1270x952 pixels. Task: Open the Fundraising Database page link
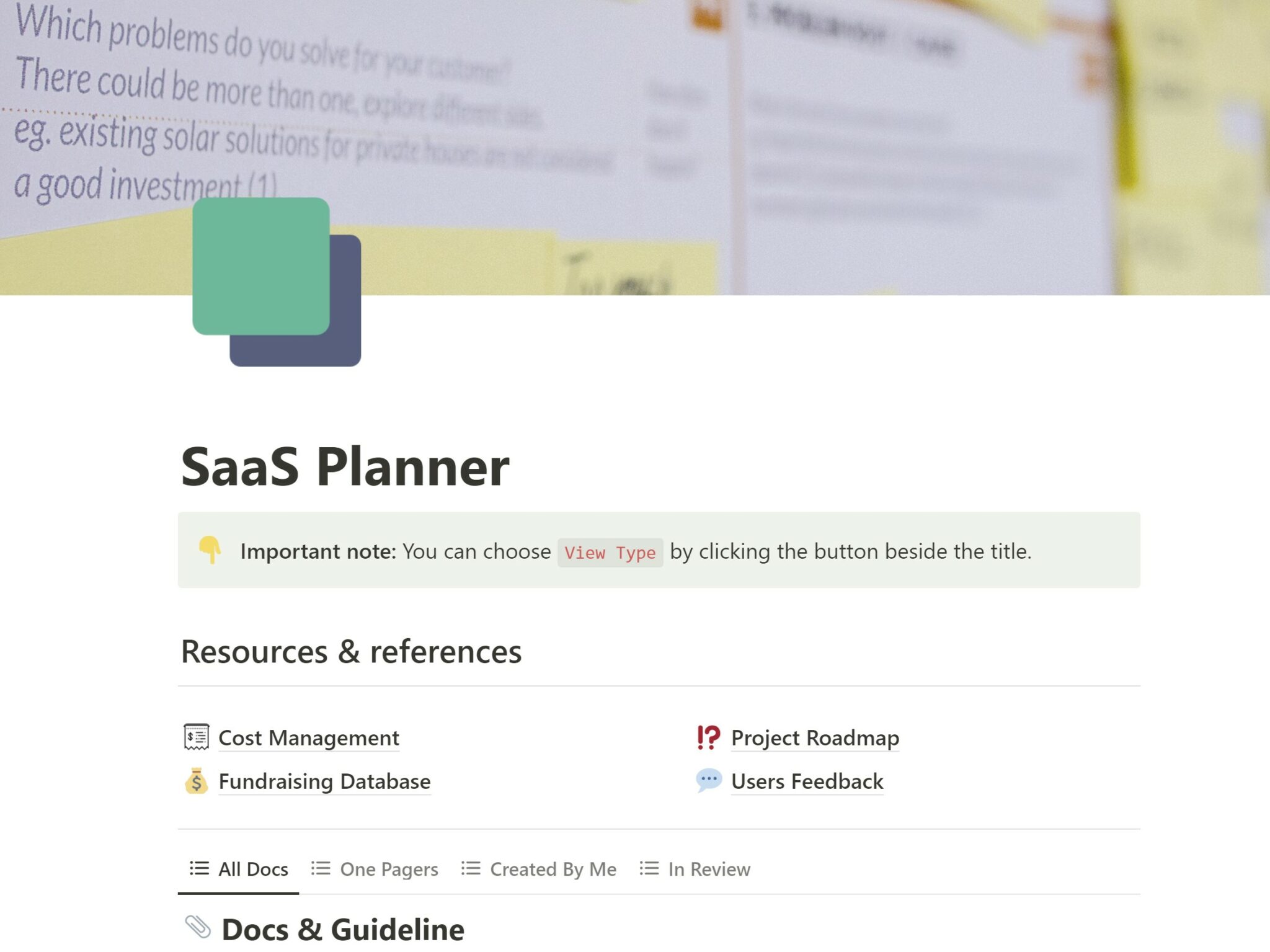tap(324, 781)
